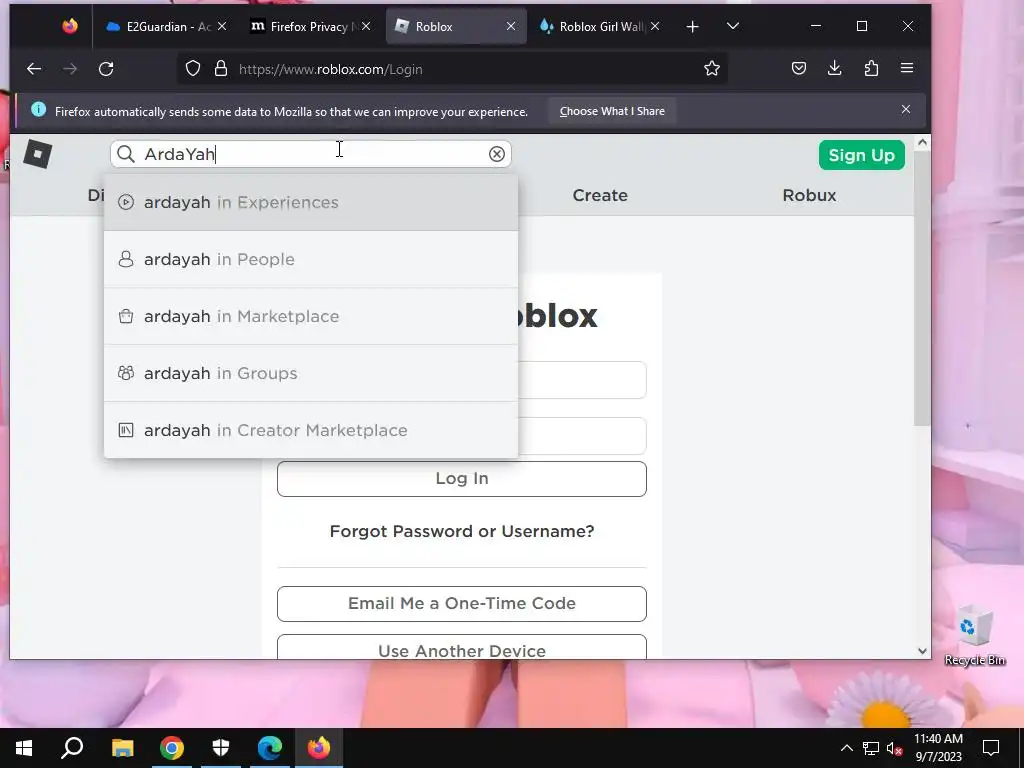
Task: Expand the list all tabs dropdown arrow
Action: (x=733, y=26)
